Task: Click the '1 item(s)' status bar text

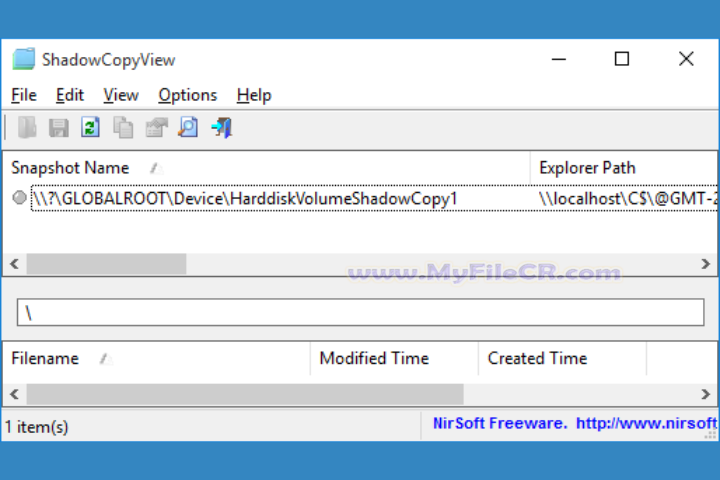Action: coord(37,427)
